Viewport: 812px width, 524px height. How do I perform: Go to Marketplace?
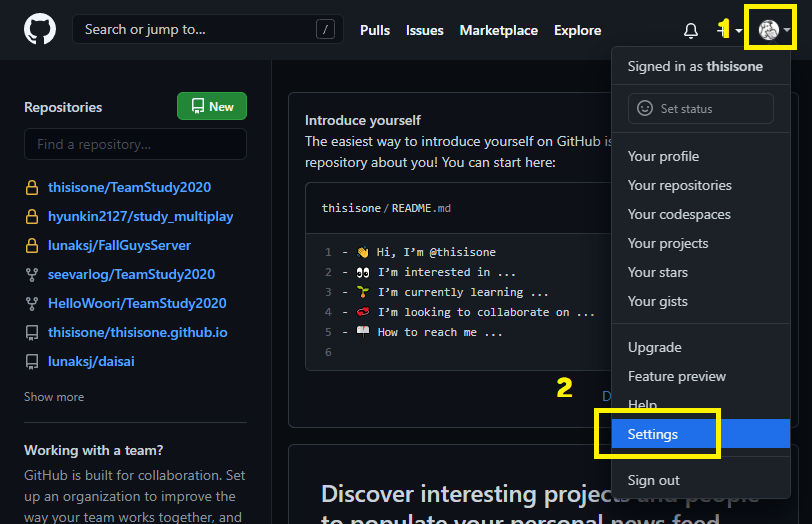pyautogui.click(x=499, y=31)
